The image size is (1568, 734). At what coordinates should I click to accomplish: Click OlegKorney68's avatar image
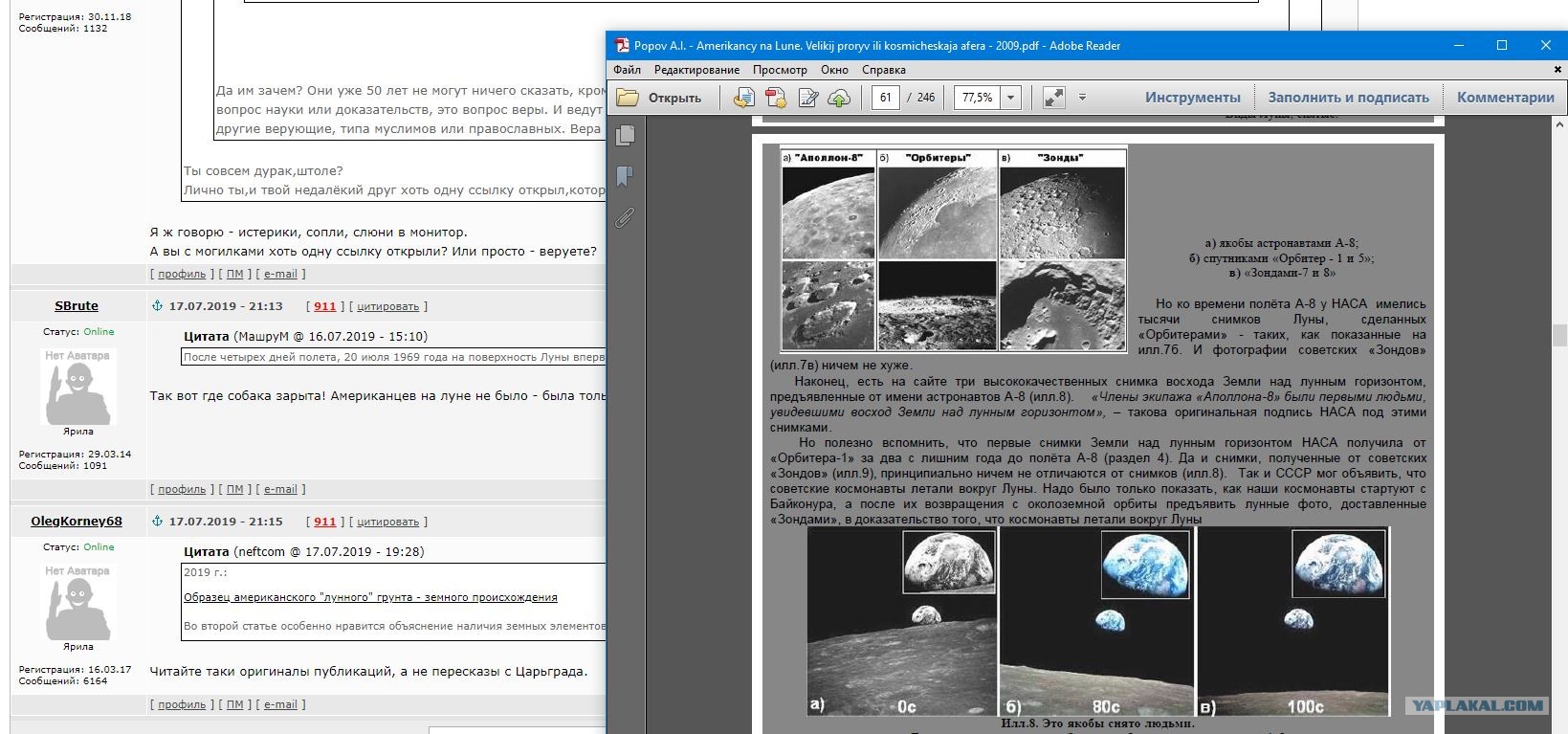78,601
